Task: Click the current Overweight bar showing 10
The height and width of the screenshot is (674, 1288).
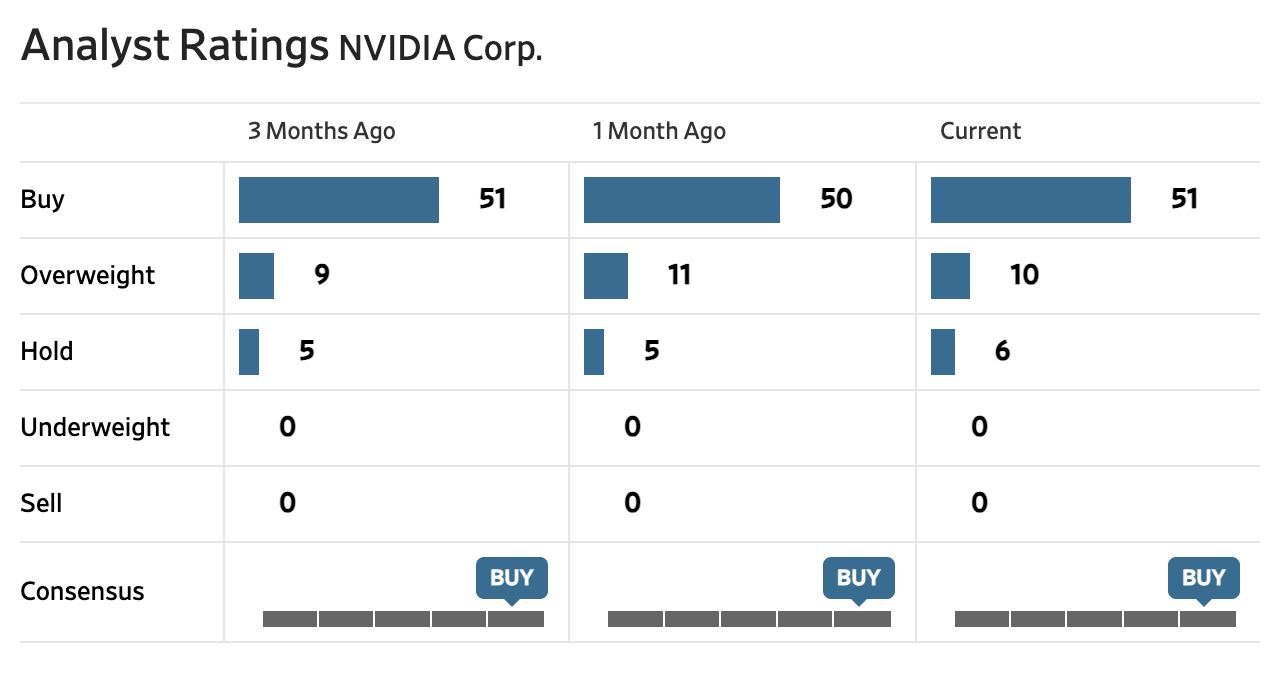Action: point(950,276)
